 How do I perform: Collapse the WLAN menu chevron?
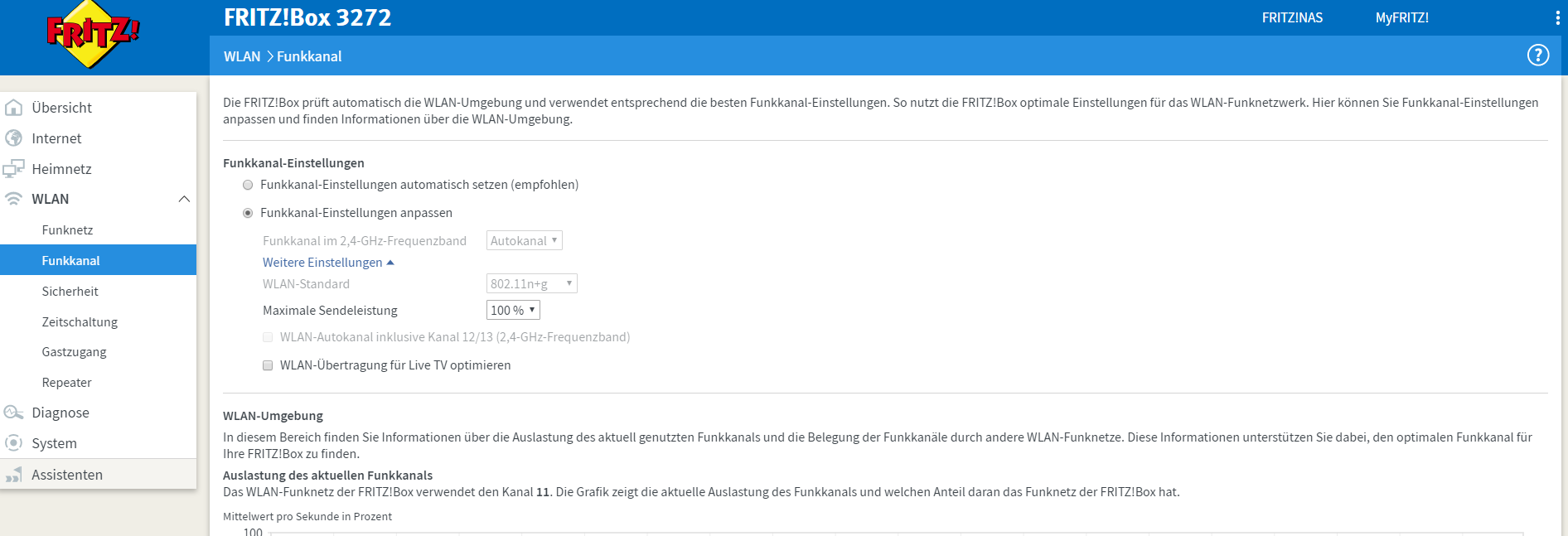coord(184,199)
